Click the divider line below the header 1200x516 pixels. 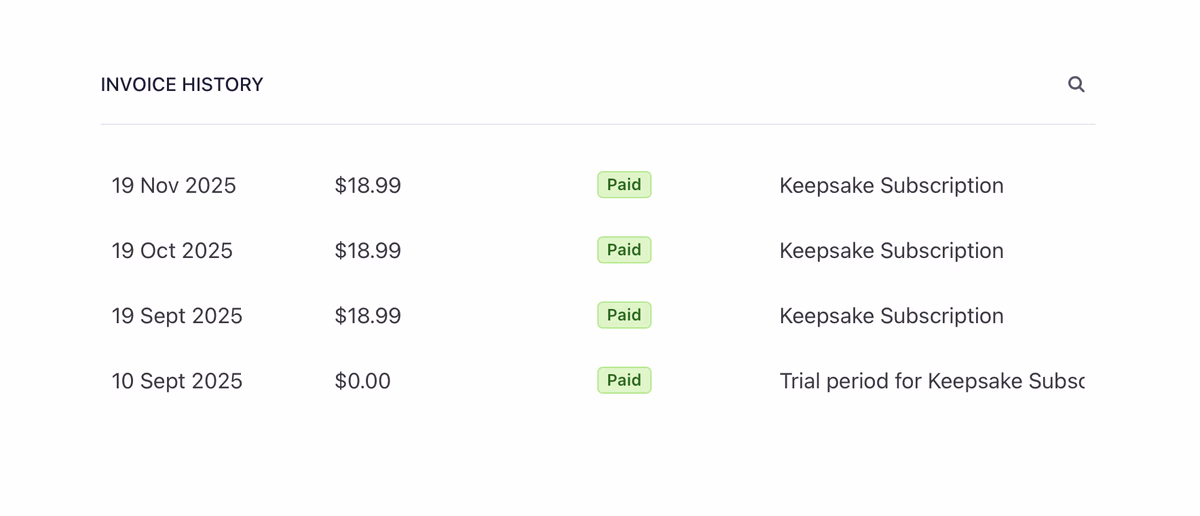[x=598, y=124]
